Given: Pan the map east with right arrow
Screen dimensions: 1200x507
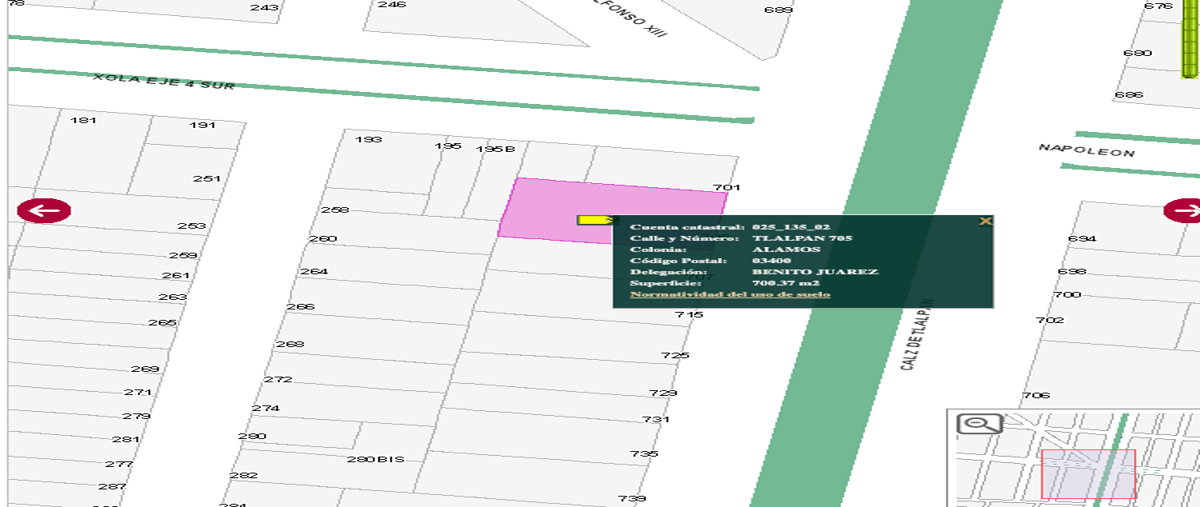Looking at the screenshot, I should (1183, 211).
